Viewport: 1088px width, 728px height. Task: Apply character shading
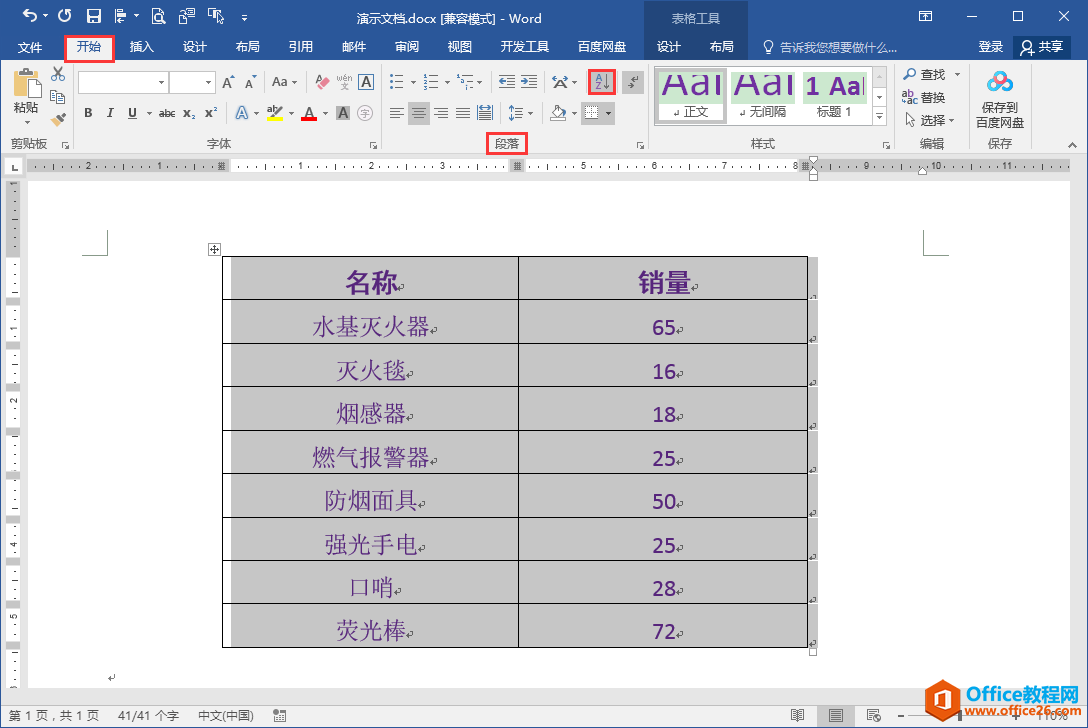343,113
